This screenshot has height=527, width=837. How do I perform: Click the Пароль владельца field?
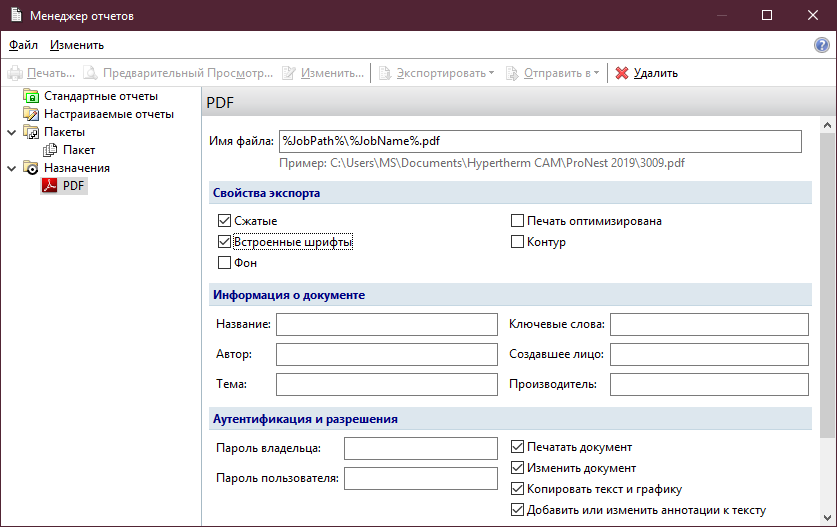pyautogui.click(x=421, y=449)
